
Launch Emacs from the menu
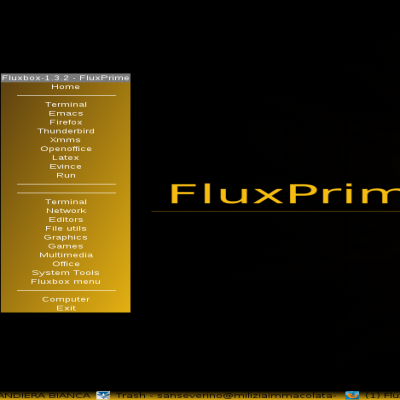click(x=66, y=113)
